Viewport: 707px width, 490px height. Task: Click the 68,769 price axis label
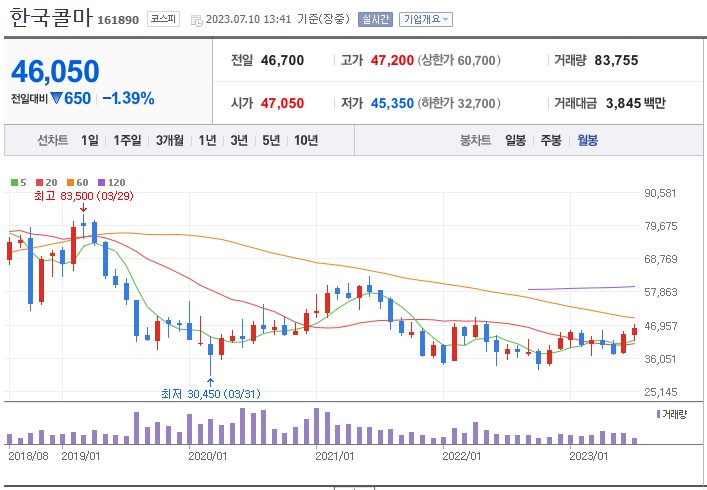pyautogui.click(x=661, y=259)
